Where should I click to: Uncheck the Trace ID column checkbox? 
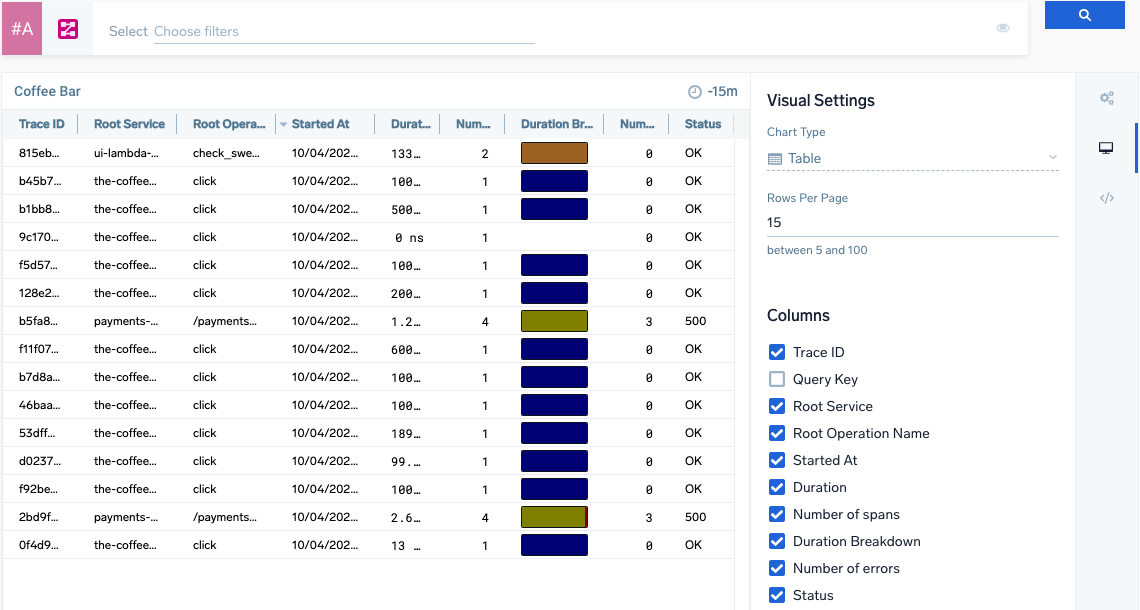[777, 352]
